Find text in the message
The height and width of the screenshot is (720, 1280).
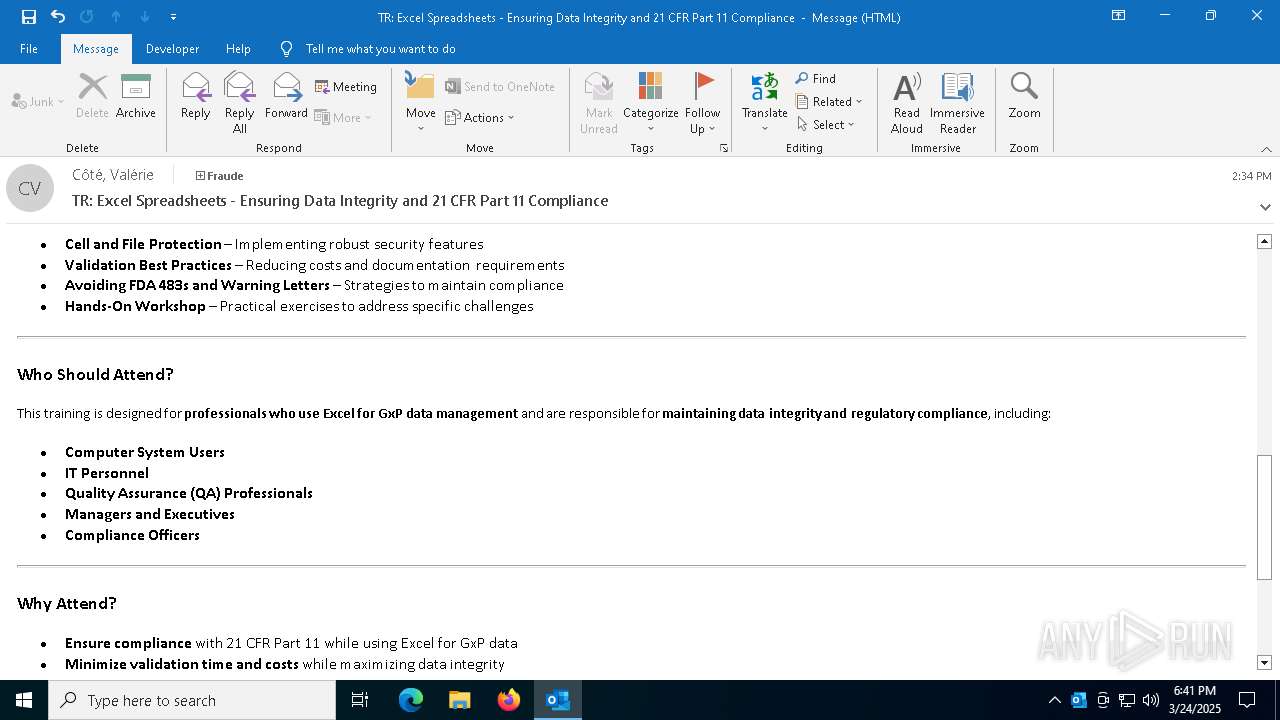coord(816,79)
